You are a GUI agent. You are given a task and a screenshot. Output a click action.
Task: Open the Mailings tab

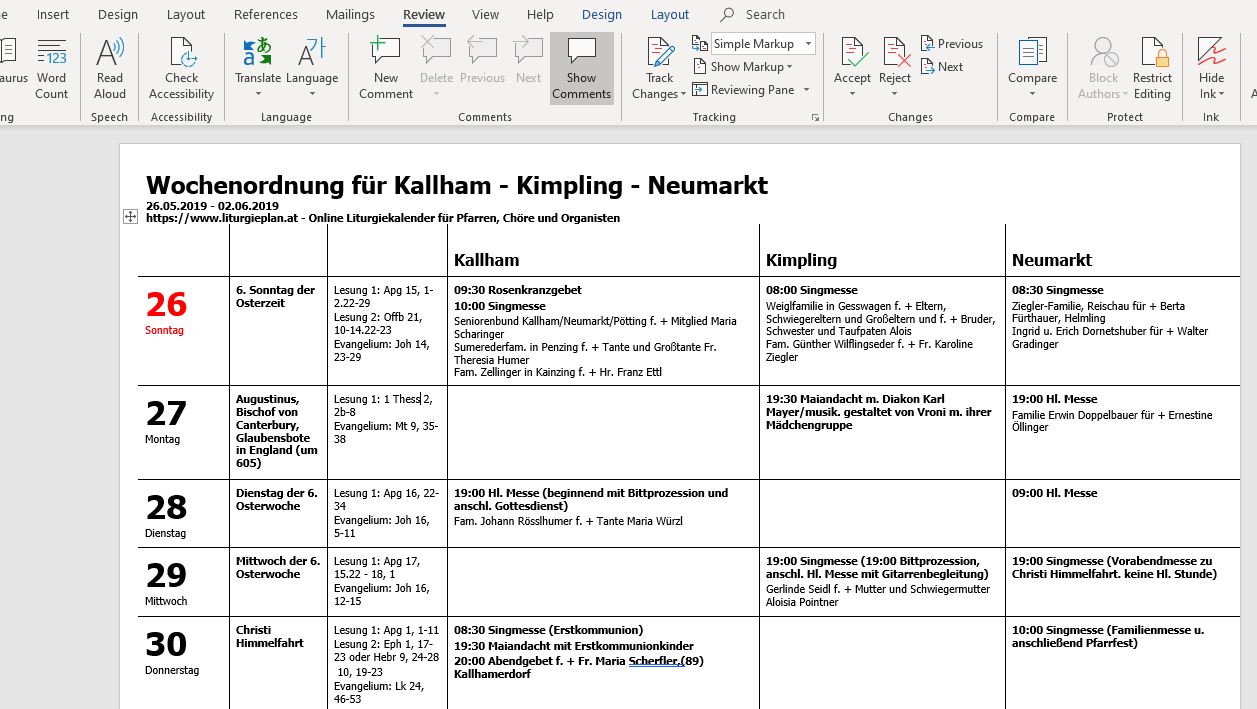point(350,14)
